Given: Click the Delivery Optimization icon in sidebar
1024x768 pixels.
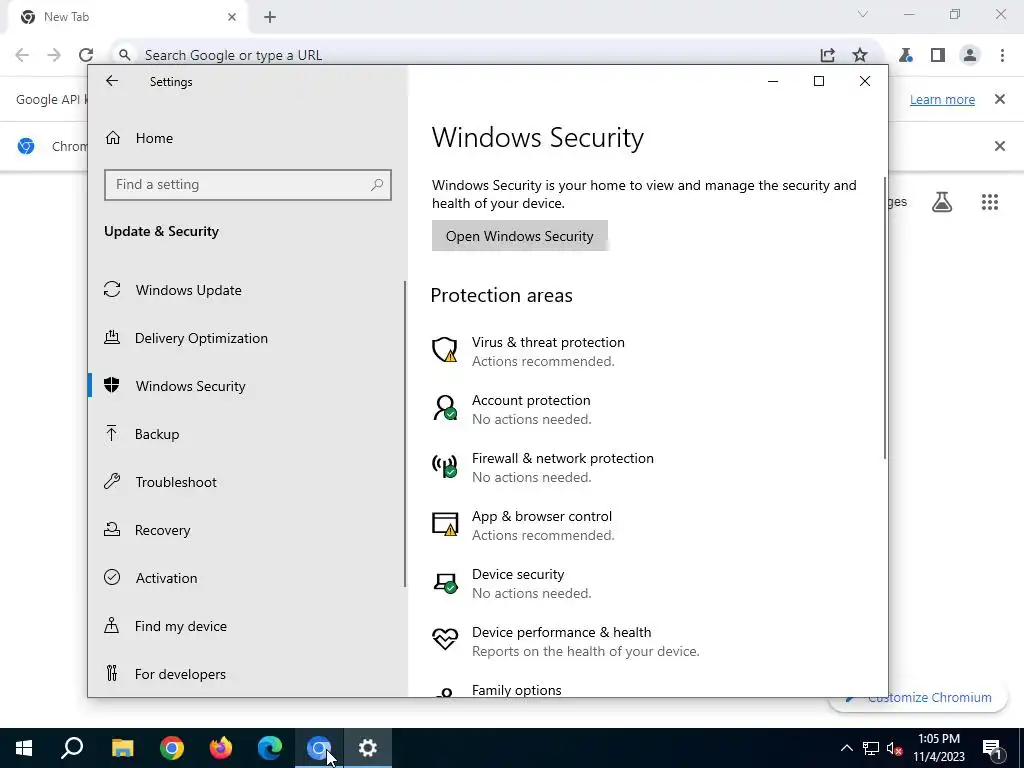Looking at the screenshot, I should (112, 338).
